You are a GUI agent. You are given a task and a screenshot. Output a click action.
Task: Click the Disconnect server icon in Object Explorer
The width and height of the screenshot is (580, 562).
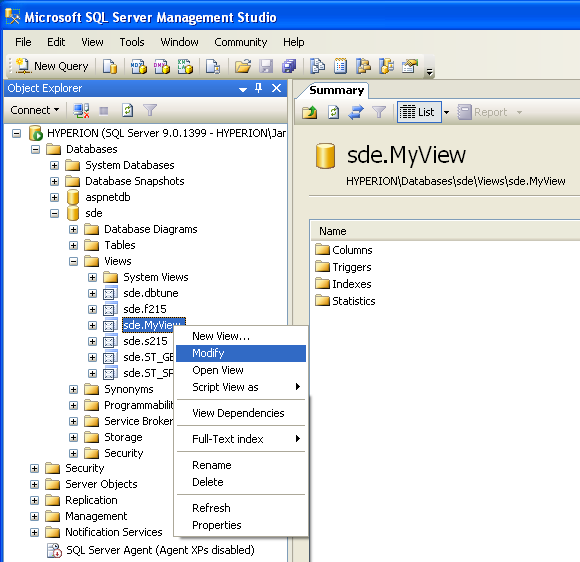(81, 110)
